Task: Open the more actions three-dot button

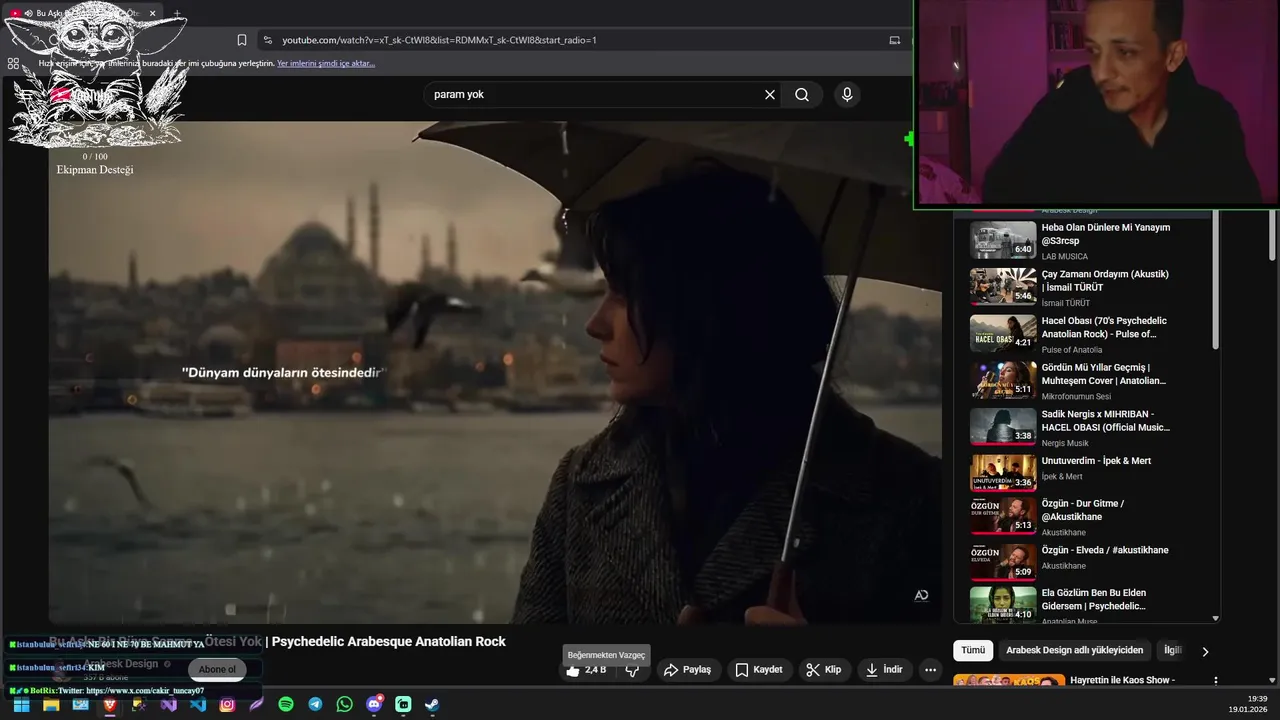Action: click(x=930, y=670)
